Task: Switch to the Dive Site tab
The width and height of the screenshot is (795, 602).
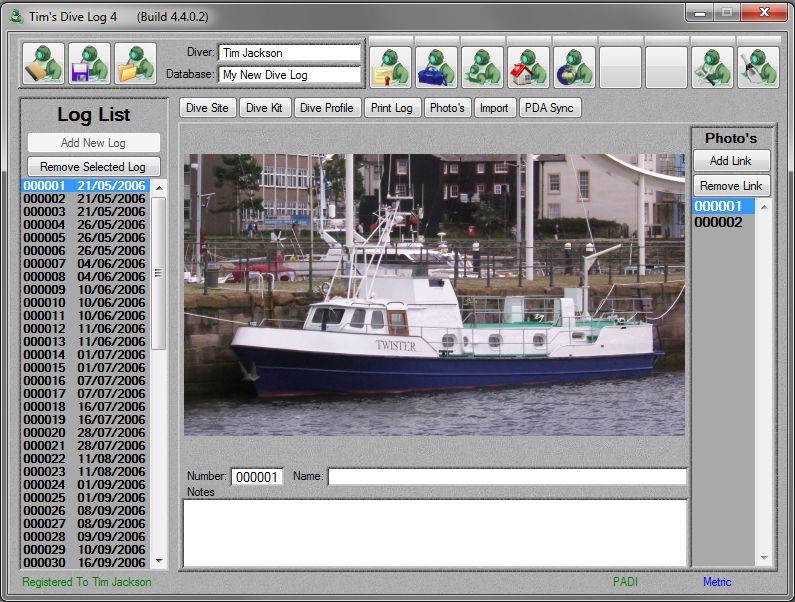Action: (208, 108)
